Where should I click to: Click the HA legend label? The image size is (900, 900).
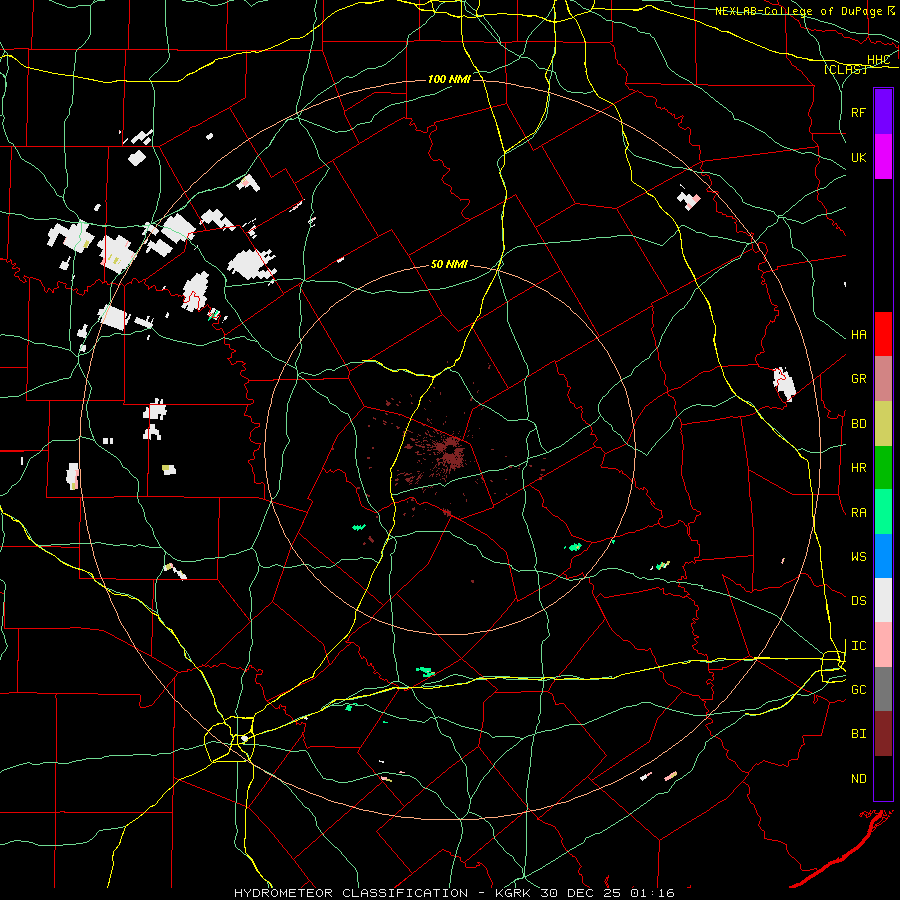tap(859, 335)
